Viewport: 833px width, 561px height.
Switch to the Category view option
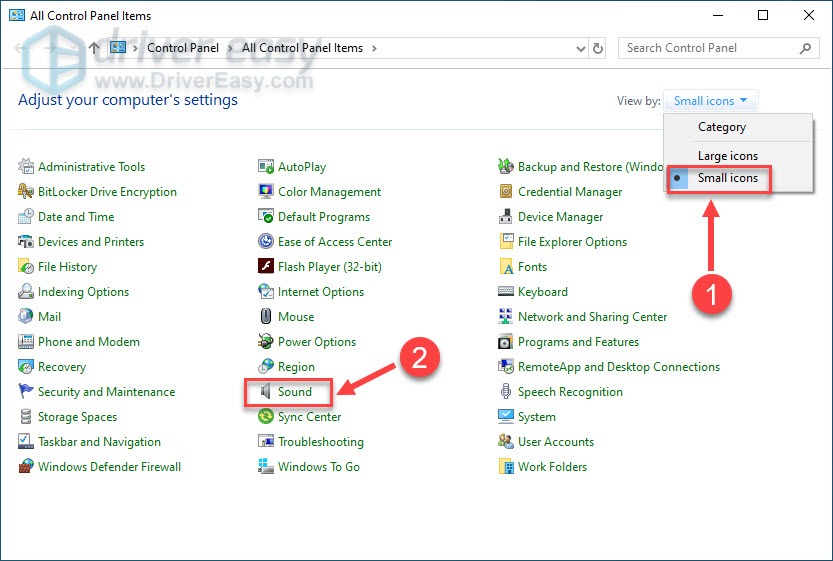(x=721, y=127)
